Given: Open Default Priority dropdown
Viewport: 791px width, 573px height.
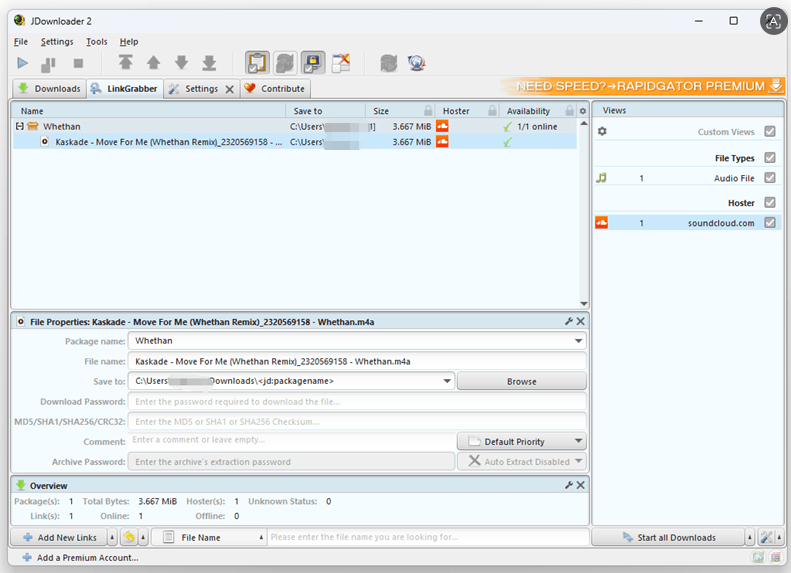Looking at the screenshot, I should click(578, 441).
